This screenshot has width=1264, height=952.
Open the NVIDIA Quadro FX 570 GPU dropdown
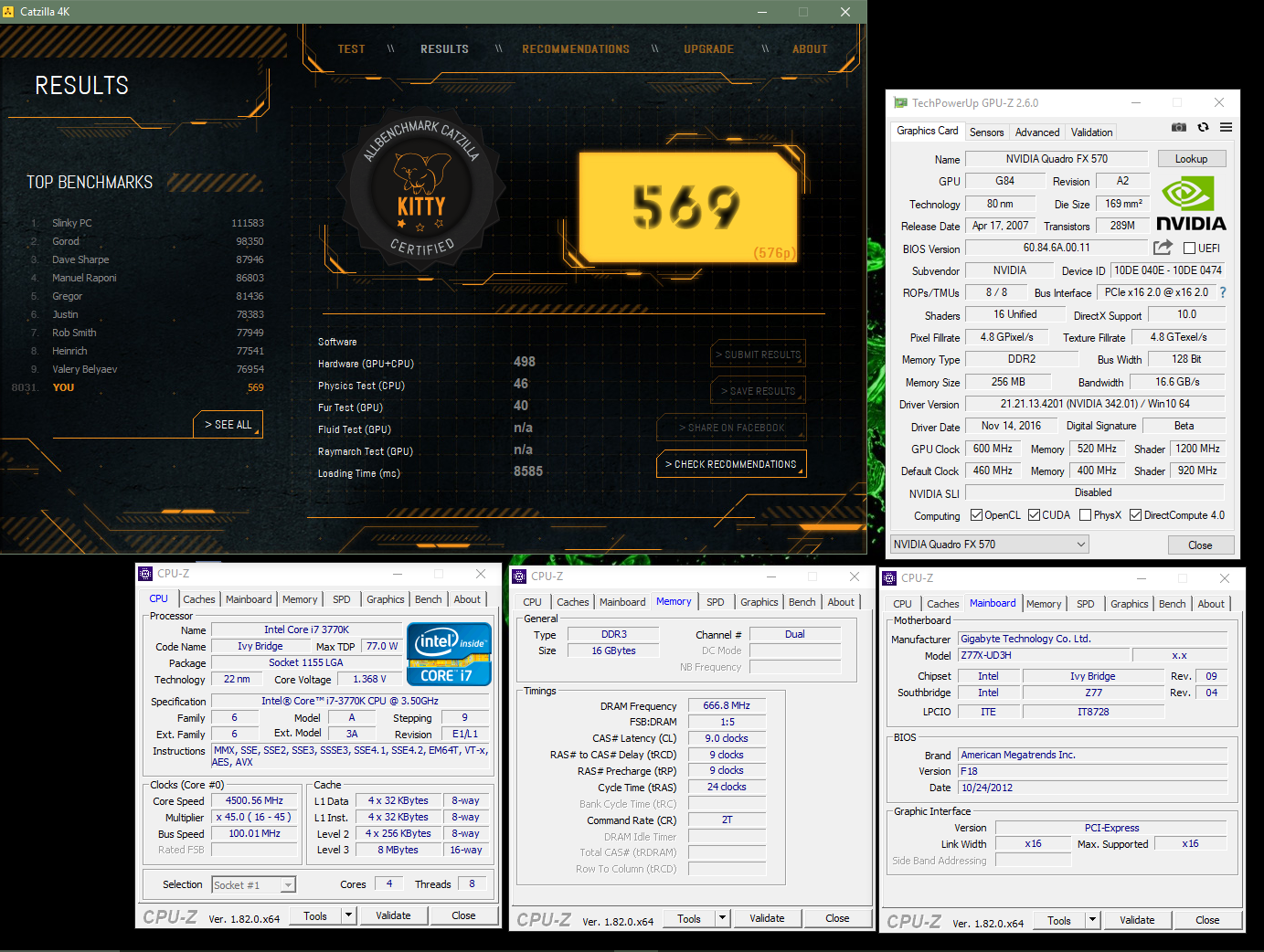990,545
